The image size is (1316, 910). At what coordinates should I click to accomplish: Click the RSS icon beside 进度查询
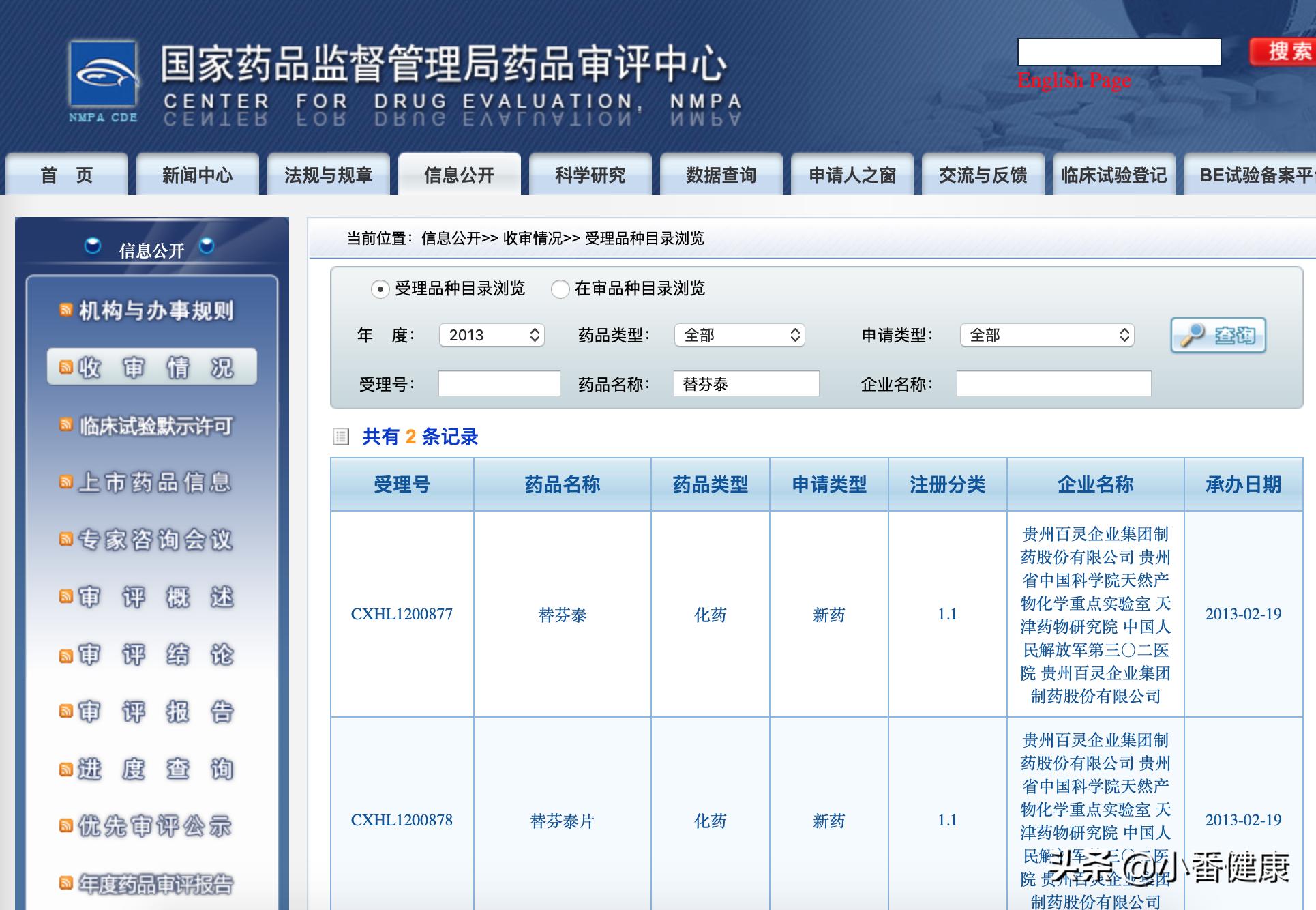pyautogui.click(x=65, y=769)
